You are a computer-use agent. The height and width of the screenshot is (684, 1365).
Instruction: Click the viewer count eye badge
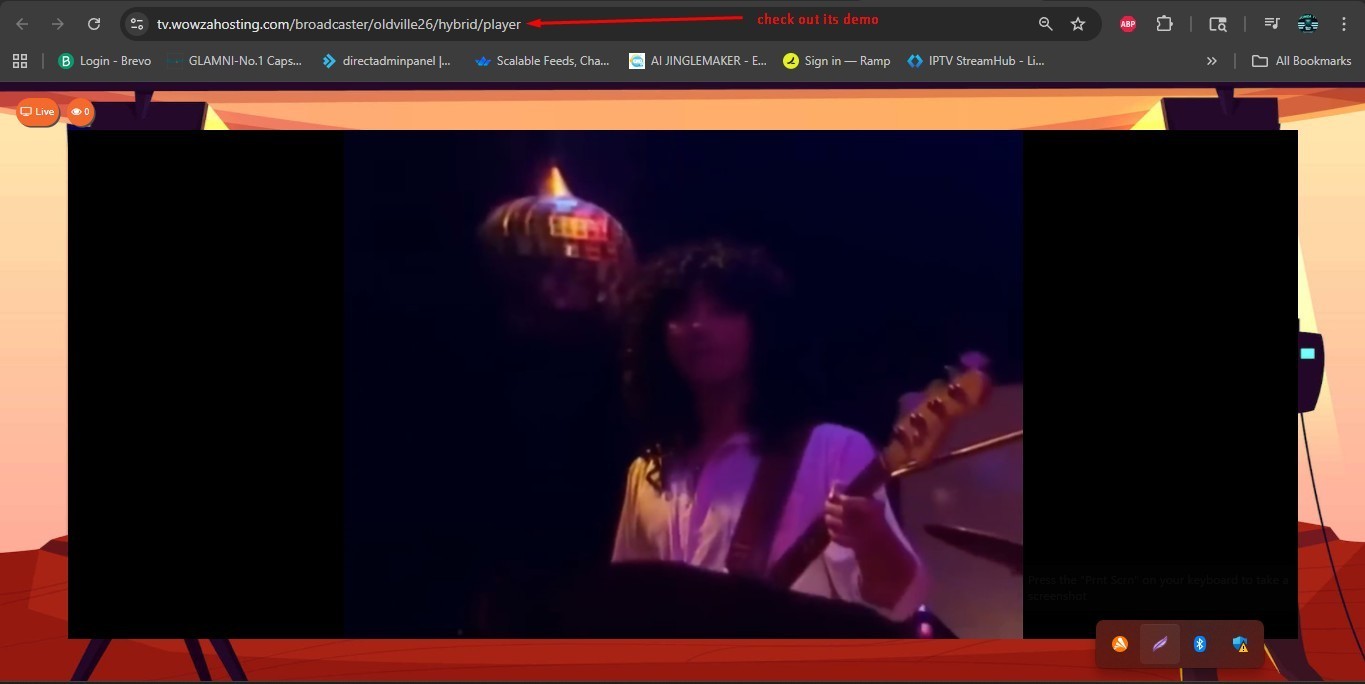click(81, 112)
